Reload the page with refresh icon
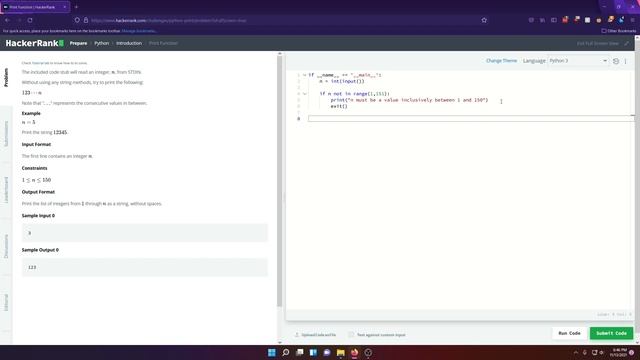This screenshot has height=360, width=640. [x=30, y=20]
